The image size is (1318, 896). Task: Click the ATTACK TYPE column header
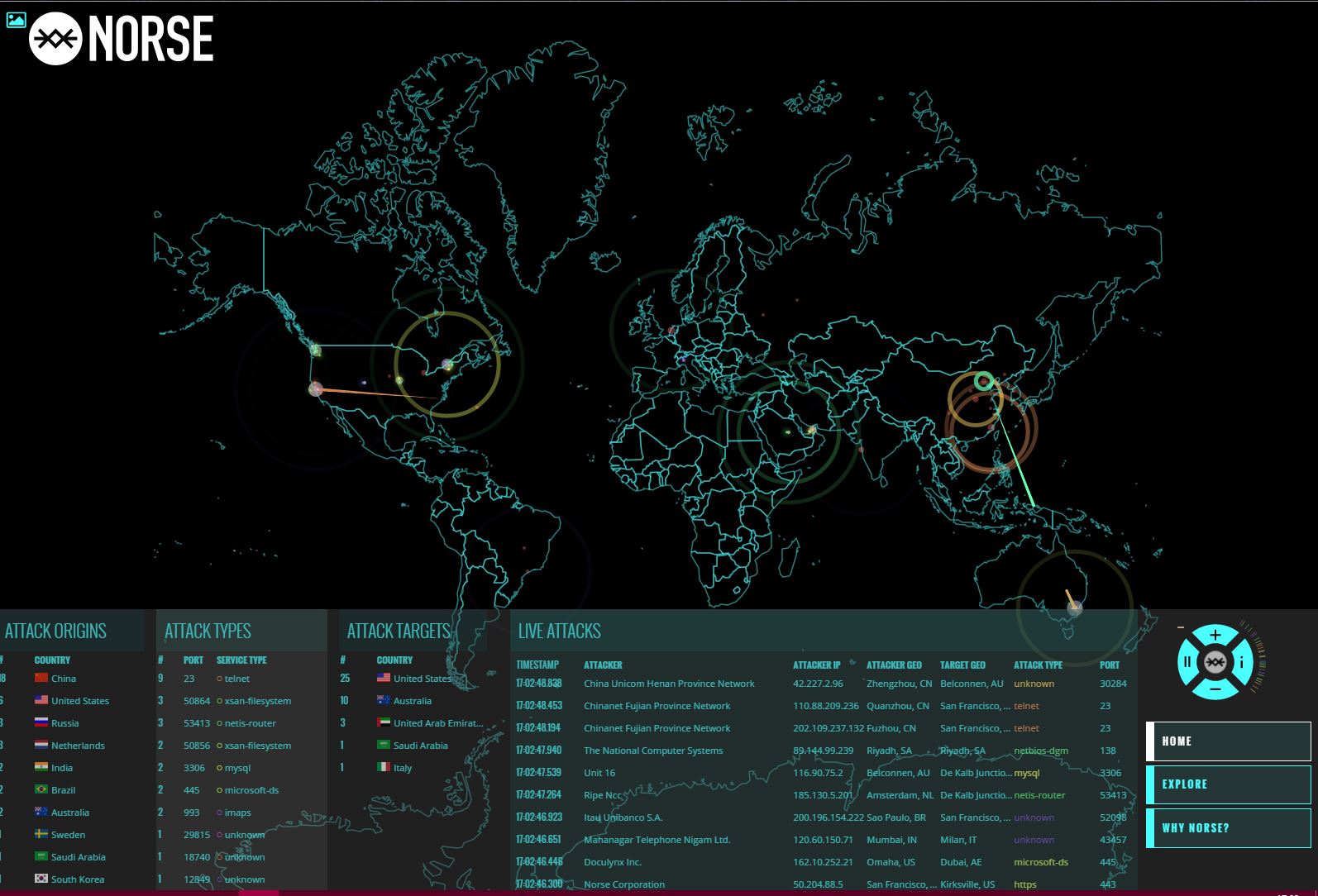pos(1038,665)
